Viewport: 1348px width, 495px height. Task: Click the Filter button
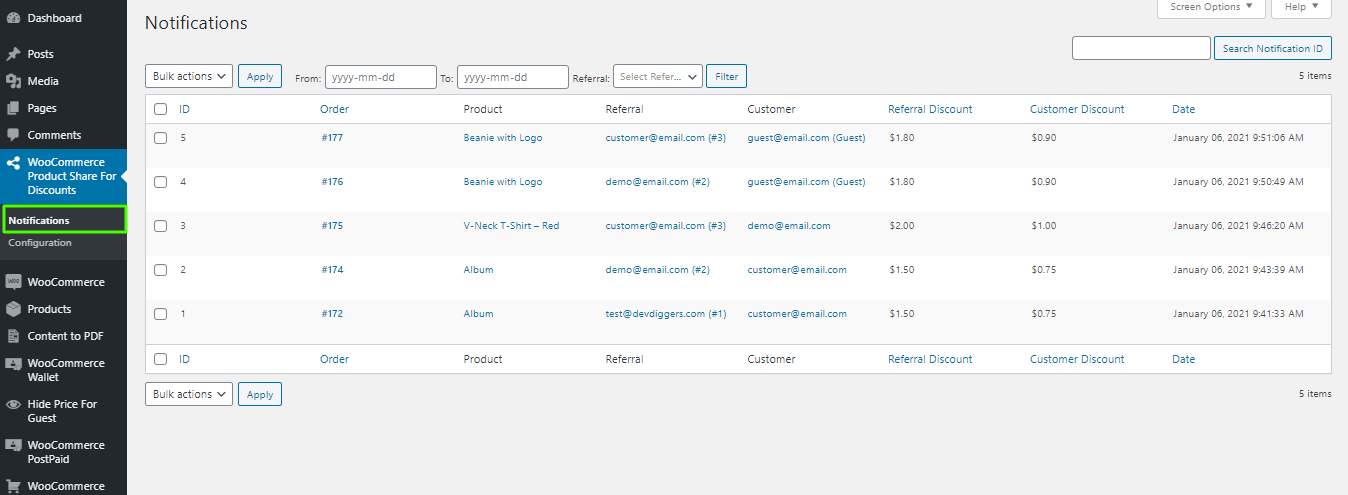(726, 76)
